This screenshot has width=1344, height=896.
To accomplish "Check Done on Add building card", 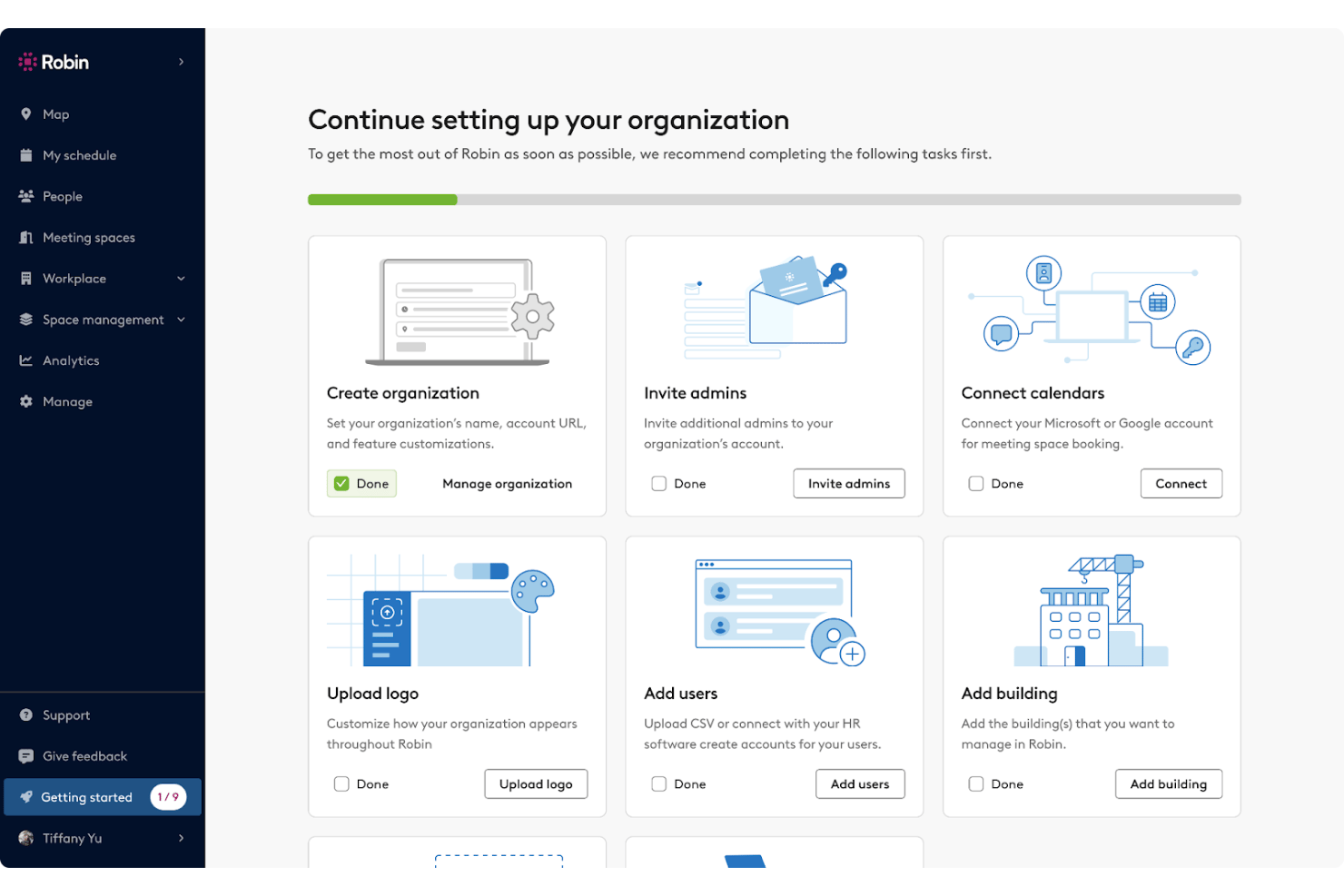I will 976,784.
